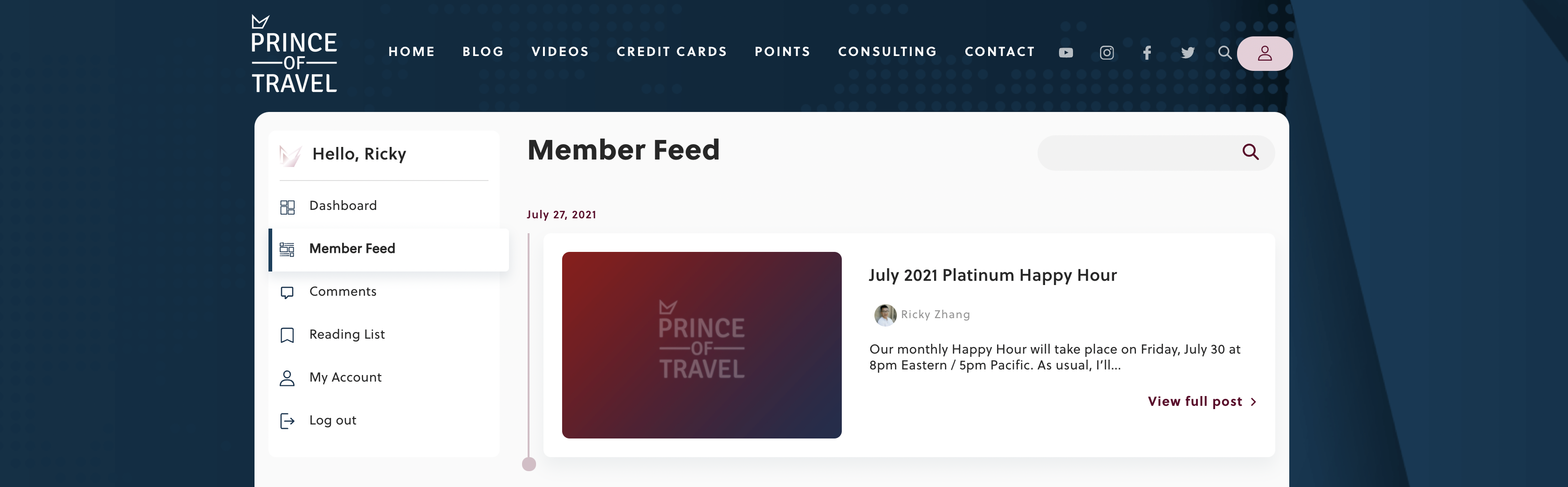Click the header search magnifier icon

click(x=1224, y=53)
